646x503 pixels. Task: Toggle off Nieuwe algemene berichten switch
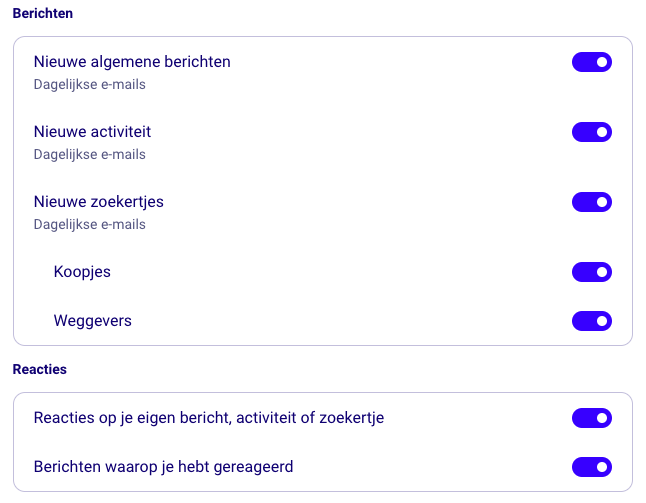(x=591, y=62)
